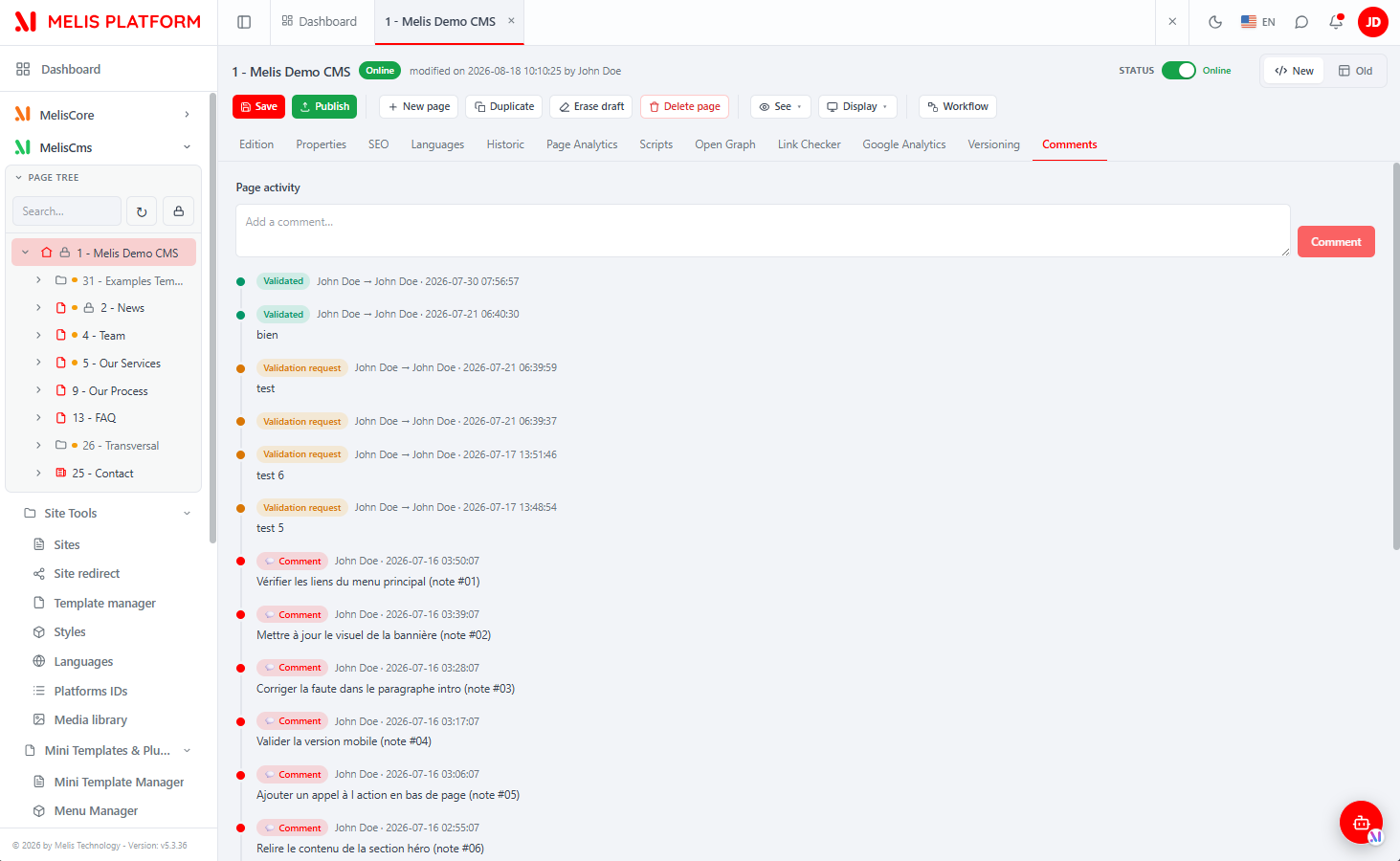The height and width of the screenshot is (861, 1400).
Task: Click the main content vertical scrollbar
Action: tap(1396, 356)
